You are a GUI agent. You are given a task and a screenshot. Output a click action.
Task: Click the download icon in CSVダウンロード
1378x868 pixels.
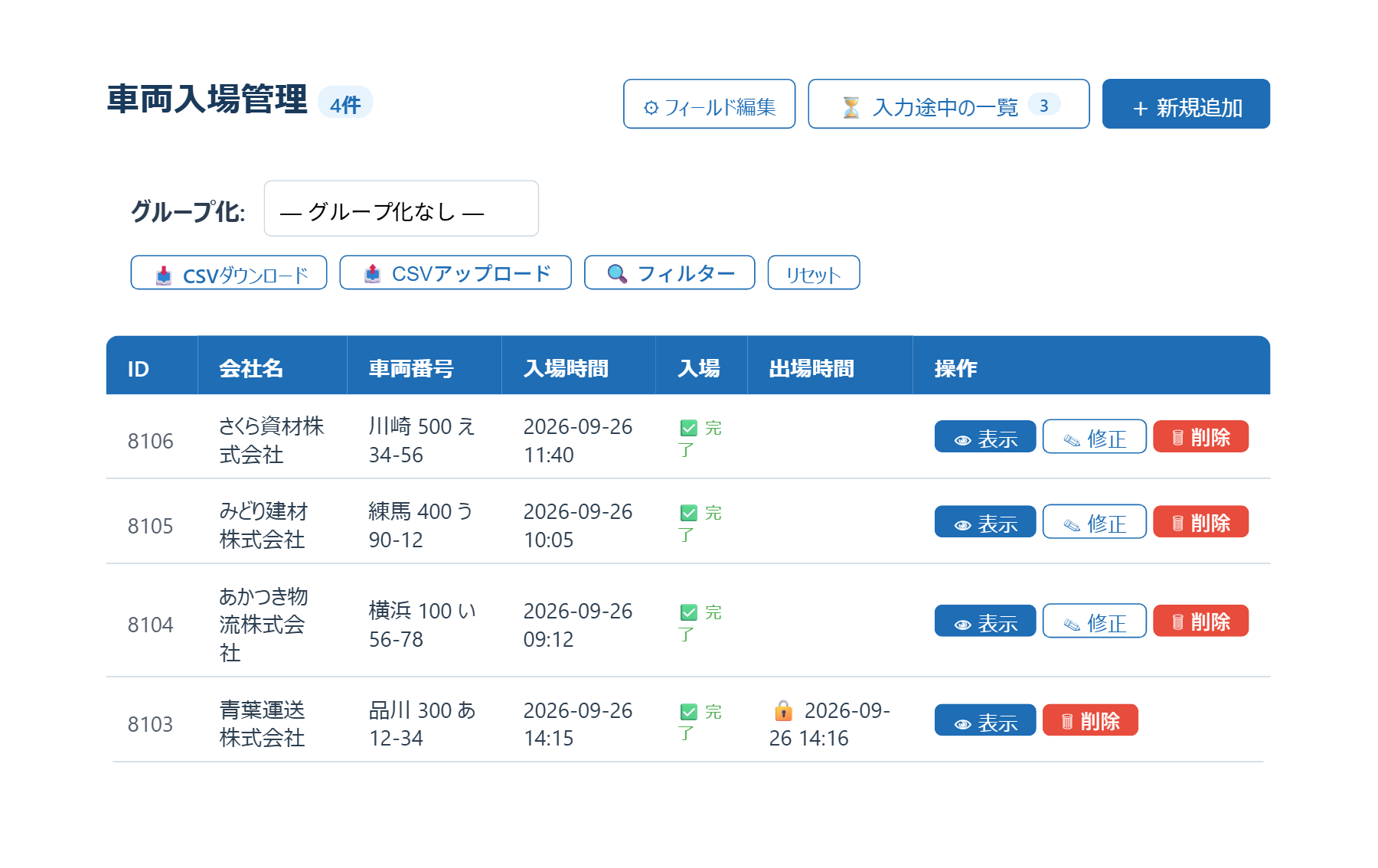click(x=164, y=276)
